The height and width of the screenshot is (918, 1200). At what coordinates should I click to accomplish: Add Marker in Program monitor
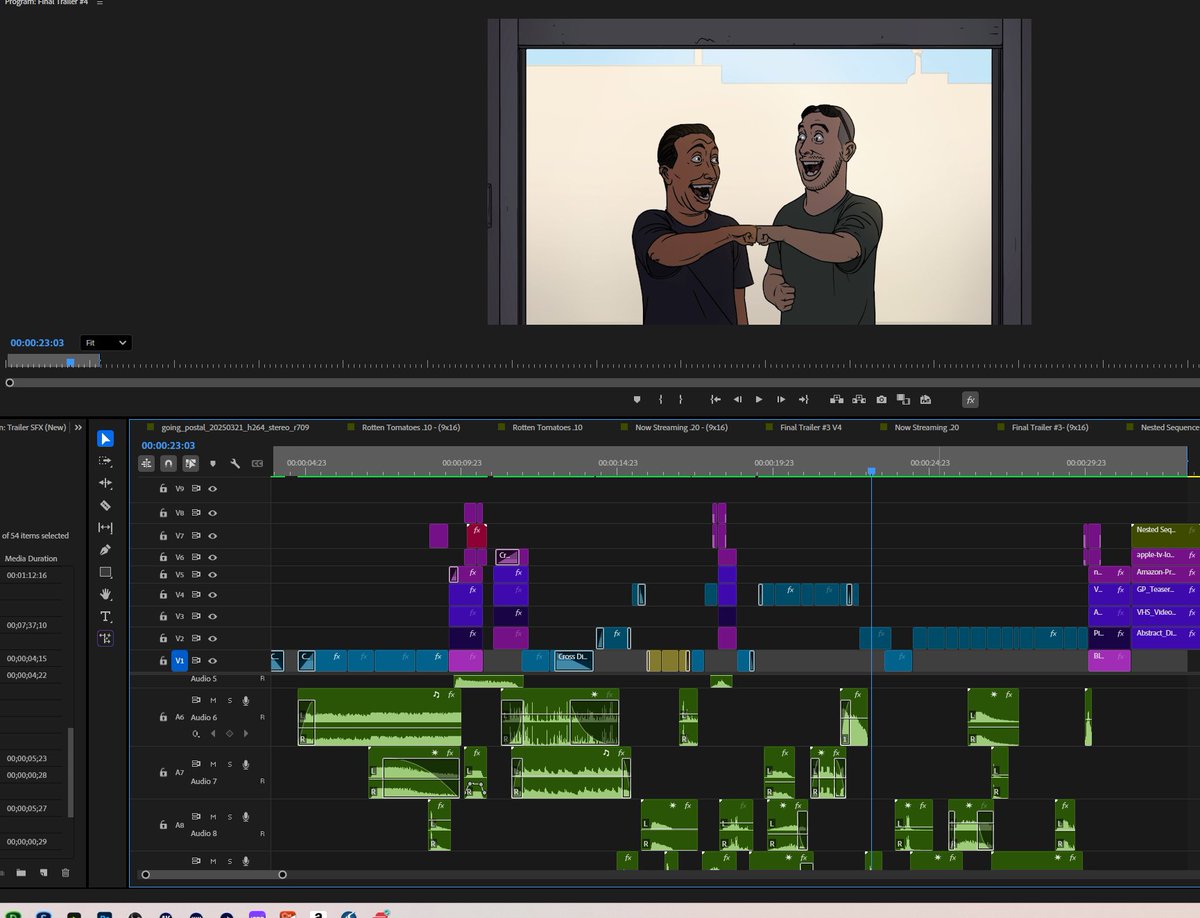[x=637, y=399]
